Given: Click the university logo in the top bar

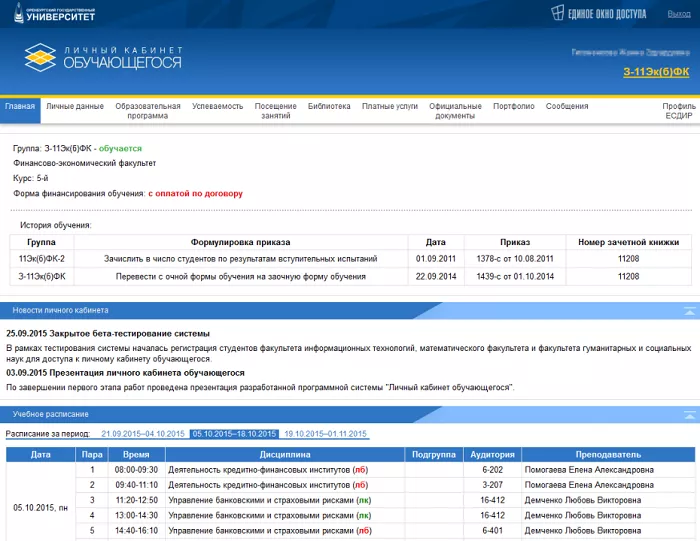Looking at the screenshot, I should point(57,13).
